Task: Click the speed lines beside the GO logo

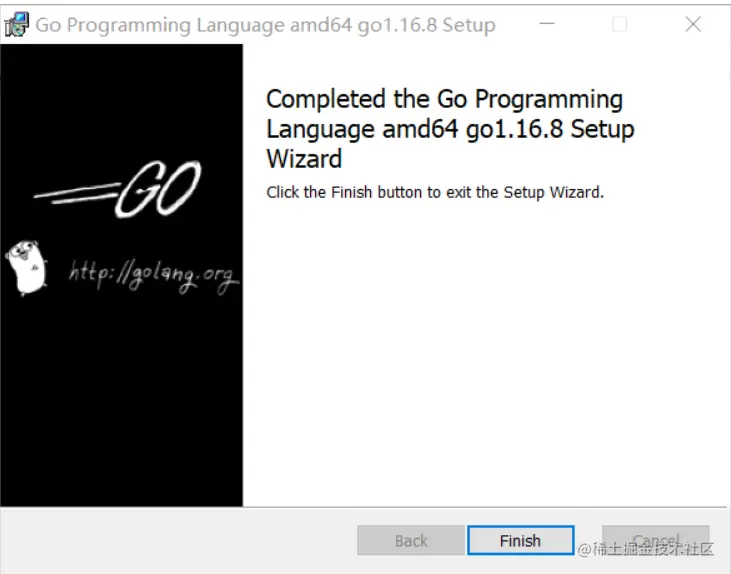Action: (x=76, y=194)
